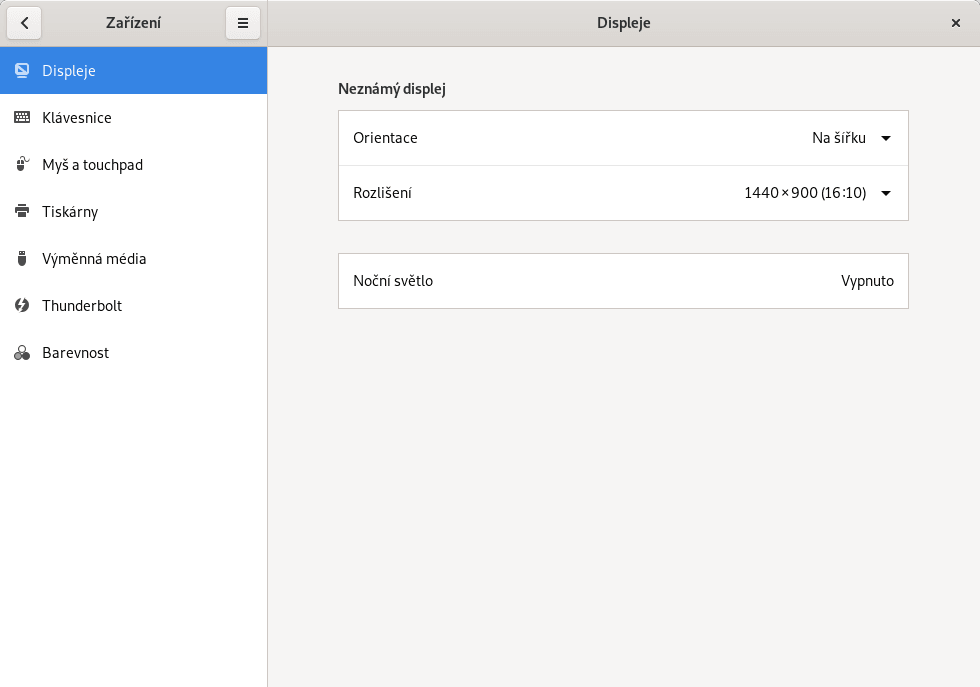Expand the Rozlišení dropdown arrow
This screenshot has width=980, height=687.
886,194
